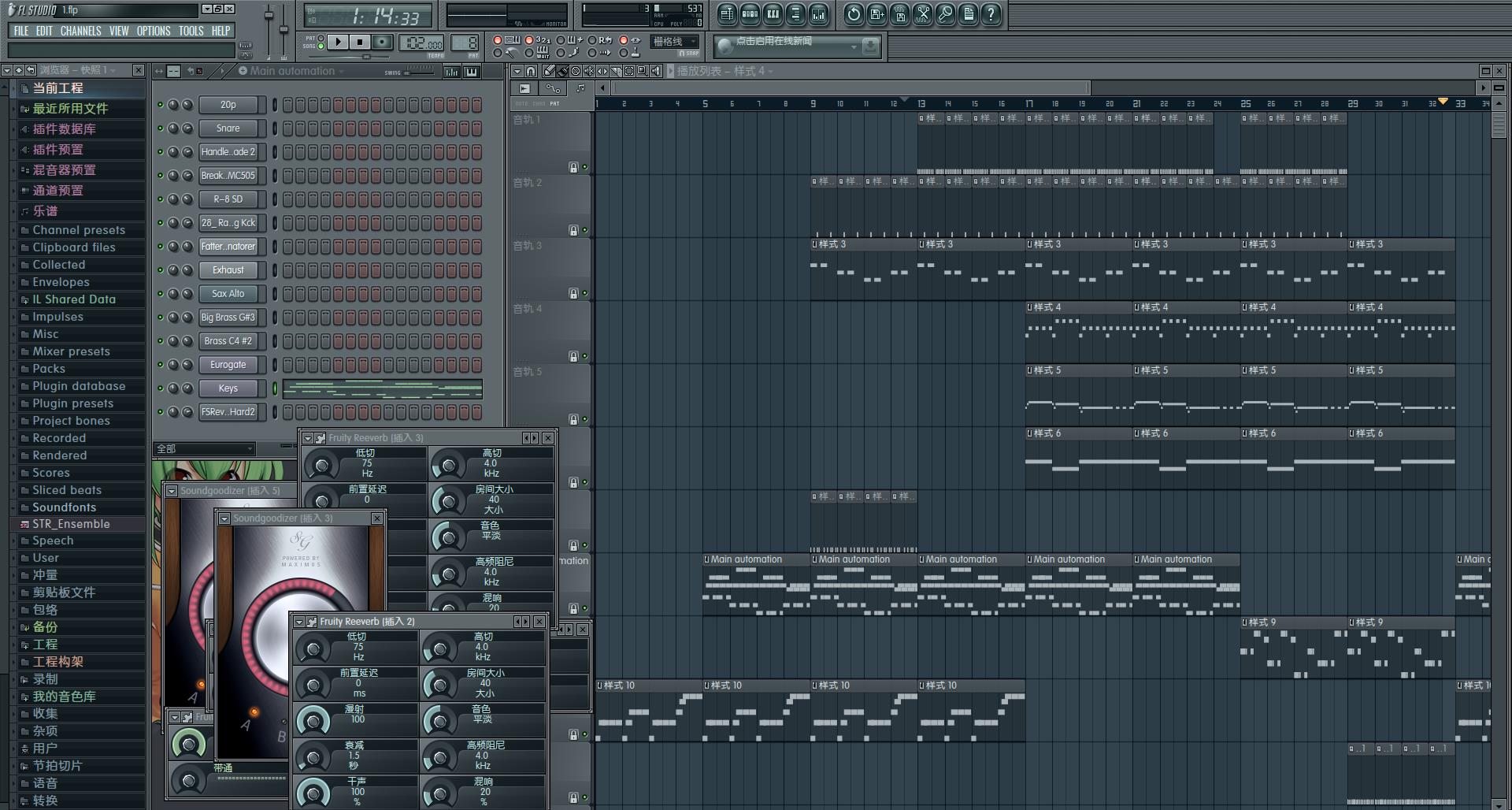This screenshot has height=810, width=1512.
Task: Click the Record transport button
Action: tap(382, 42)
